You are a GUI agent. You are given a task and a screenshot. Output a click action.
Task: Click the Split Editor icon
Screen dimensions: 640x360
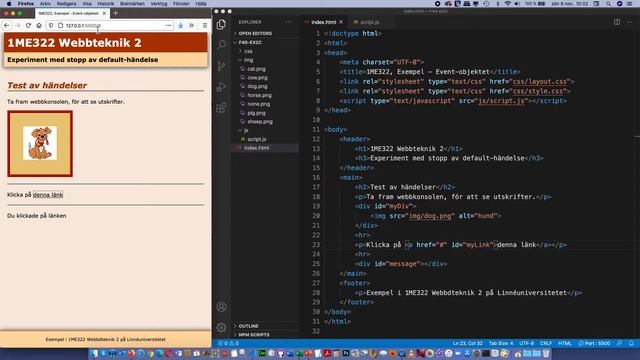coord(617,22)
